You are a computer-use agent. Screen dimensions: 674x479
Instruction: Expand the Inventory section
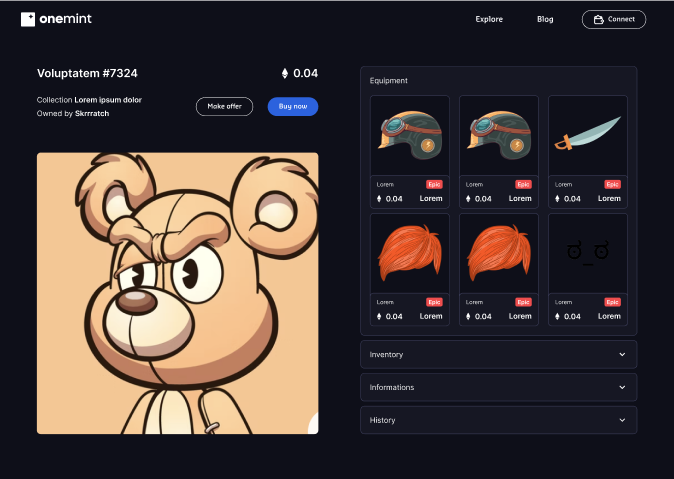498,354
